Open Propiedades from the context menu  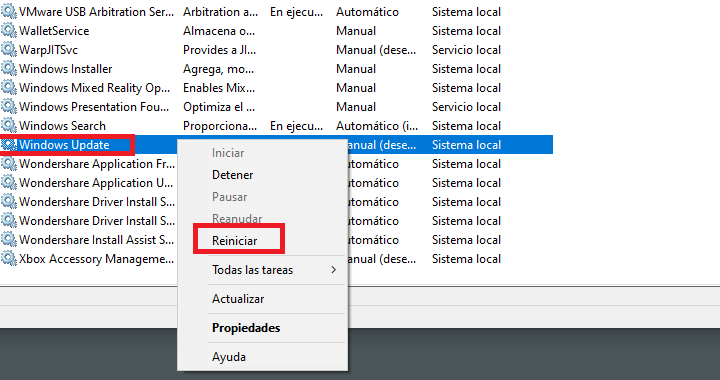[246, 328]
